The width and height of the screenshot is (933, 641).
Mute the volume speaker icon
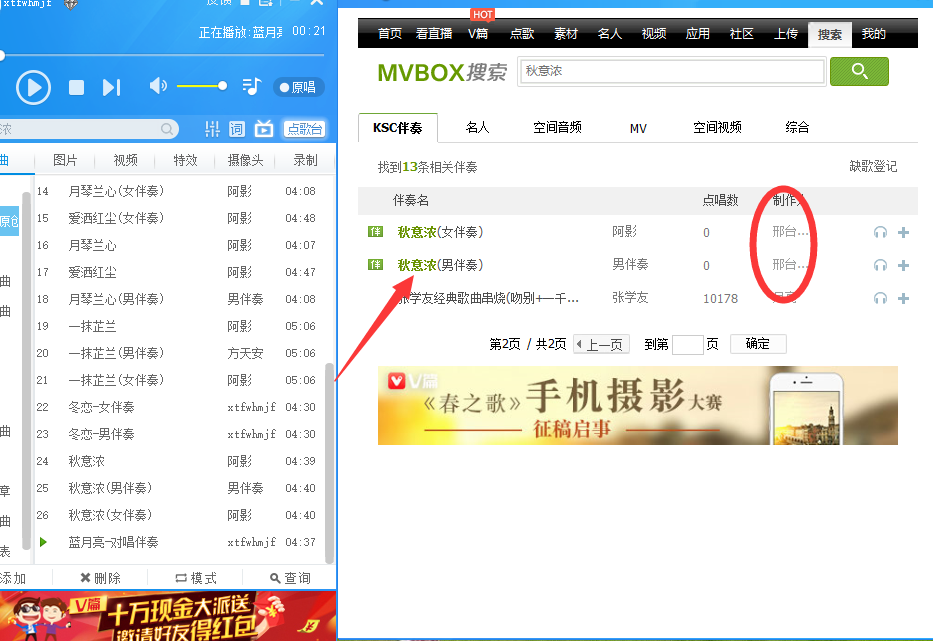tap(158, 86)
